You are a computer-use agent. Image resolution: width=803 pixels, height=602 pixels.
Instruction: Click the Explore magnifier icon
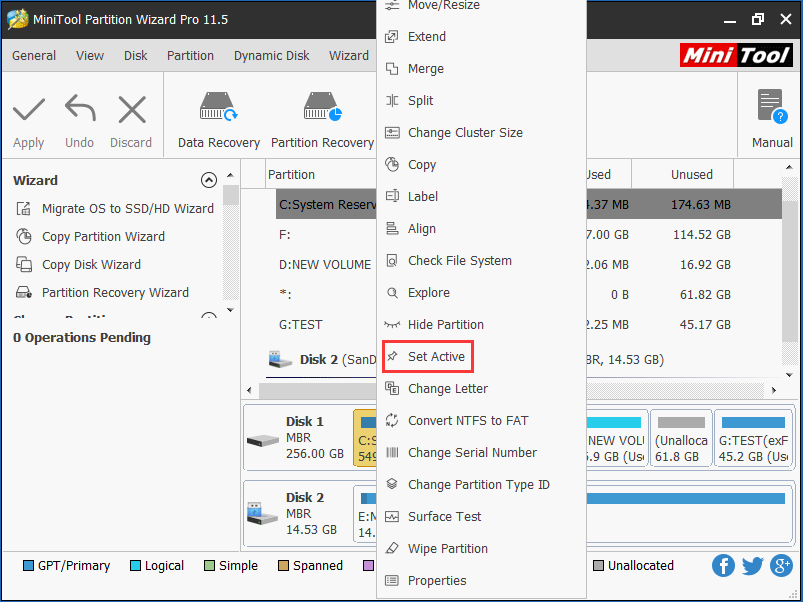coord(392,293)
